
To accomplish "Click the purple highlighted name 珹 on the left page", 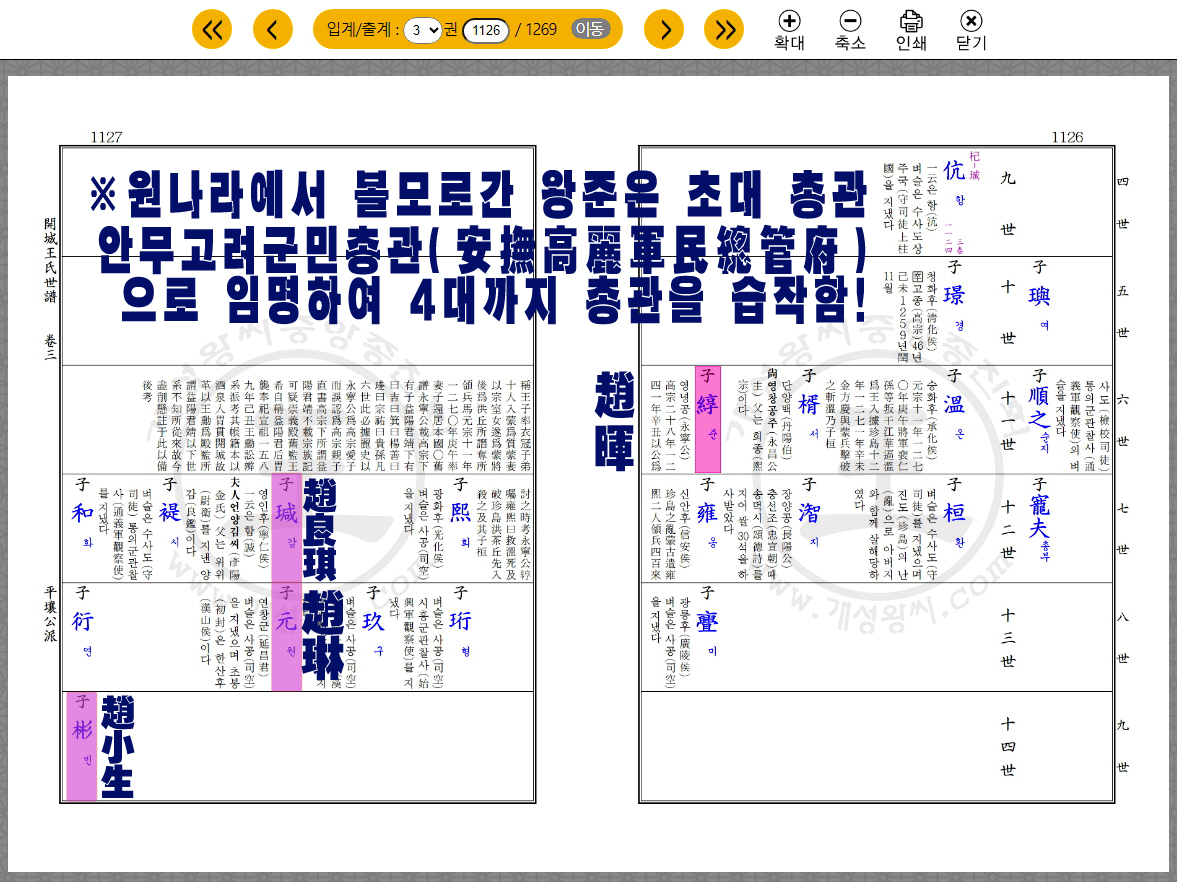I will point(286,528).
